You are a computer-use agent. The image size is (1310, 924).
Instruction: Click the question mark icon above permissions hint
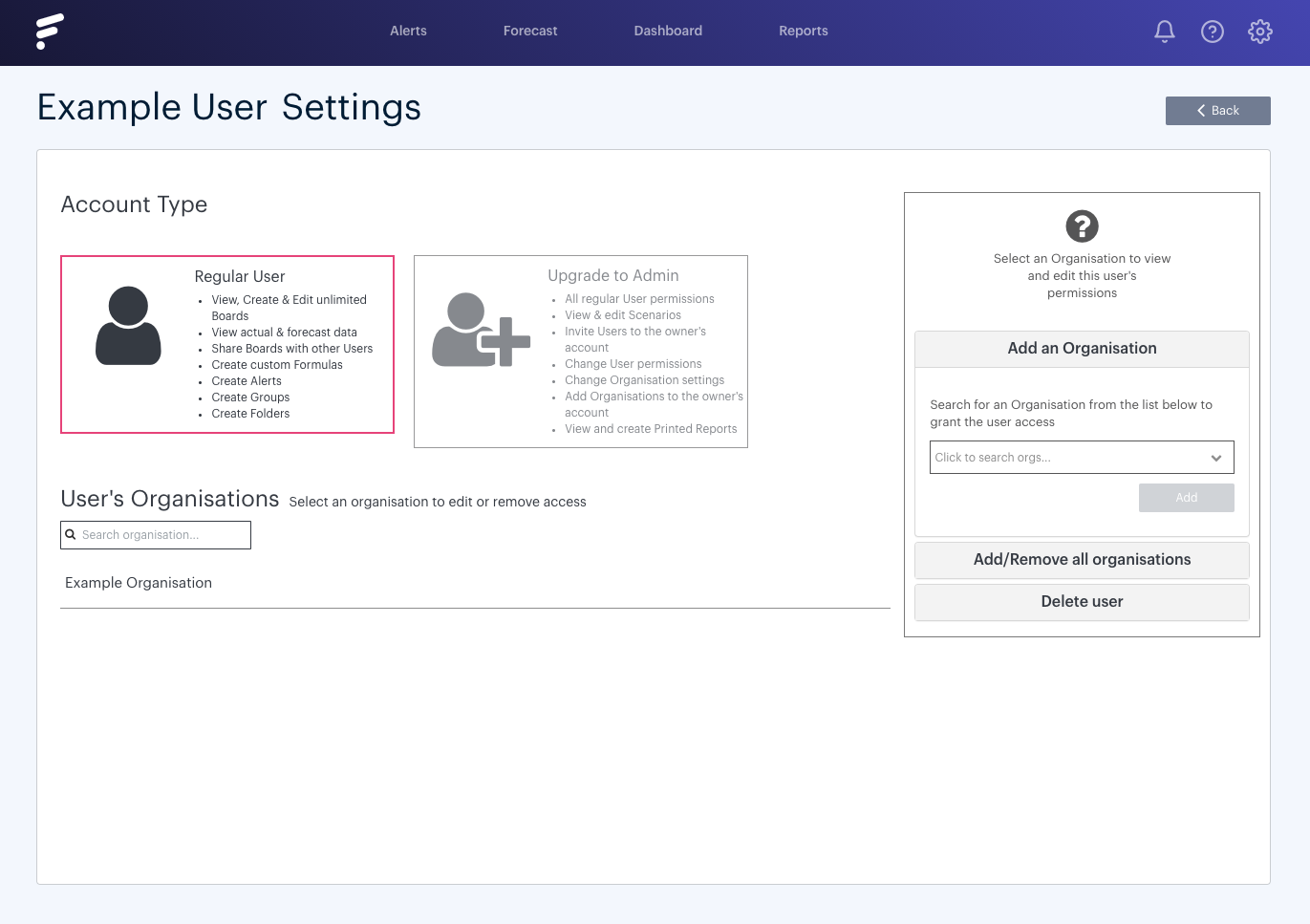pos(1082,226)
